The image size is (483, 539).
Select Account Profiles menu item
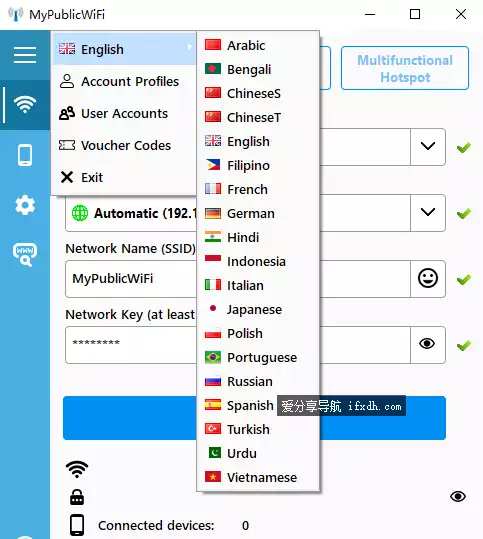coord(124,81)
